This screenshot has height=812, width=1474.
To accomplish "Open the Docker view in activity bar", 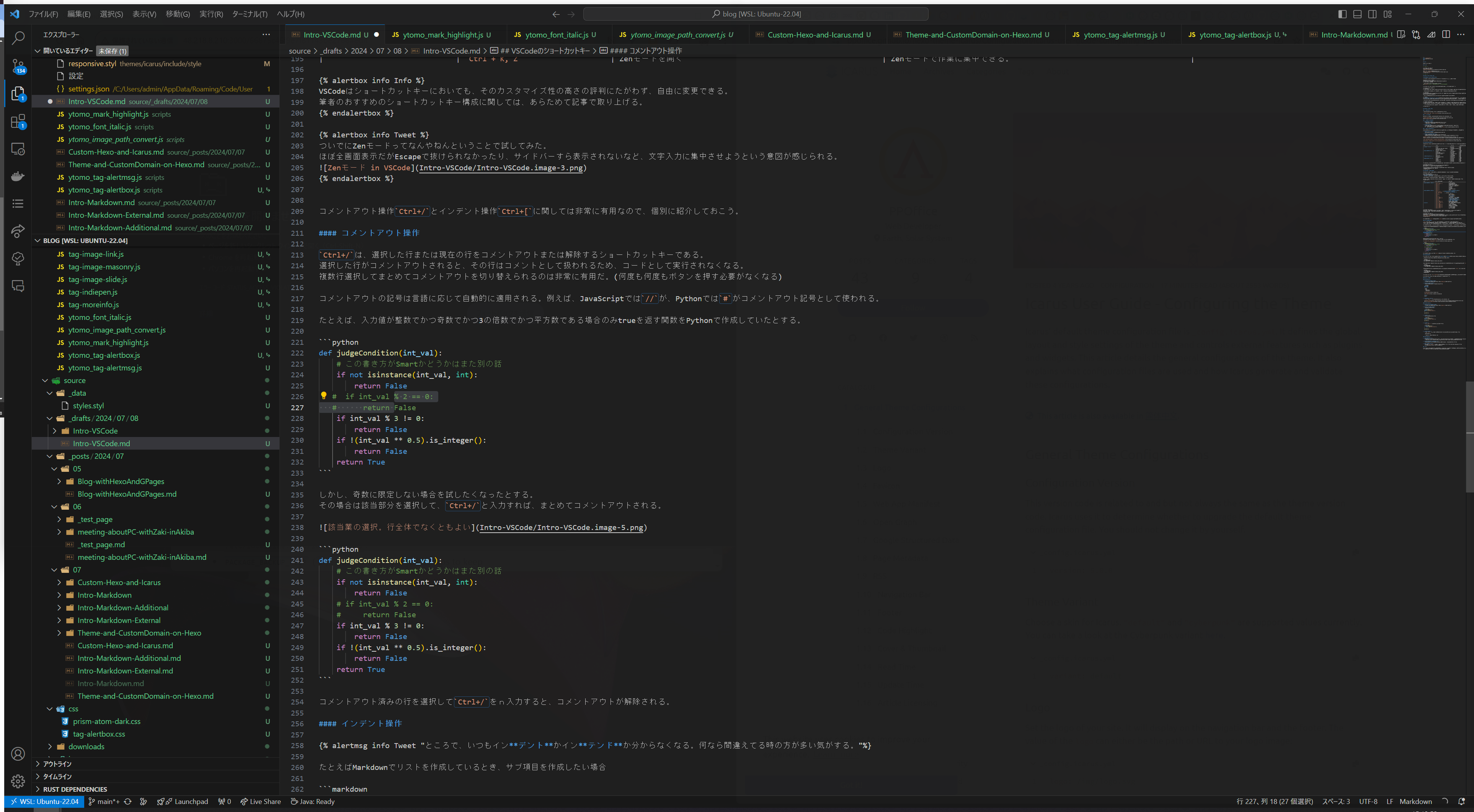I will tap(18, 176).
